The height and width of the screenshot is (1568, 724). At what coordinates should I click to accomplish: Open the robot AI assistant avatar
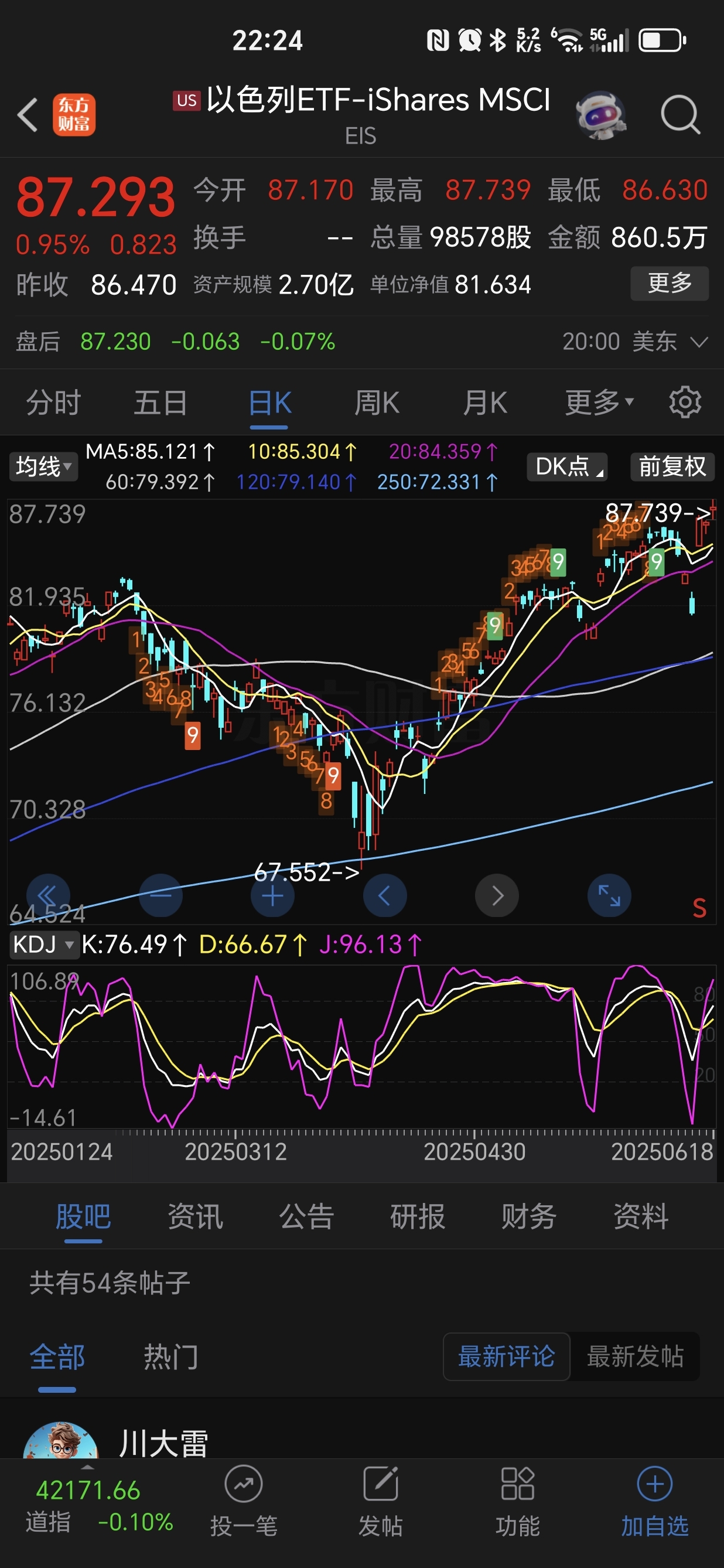pos(601,115)
